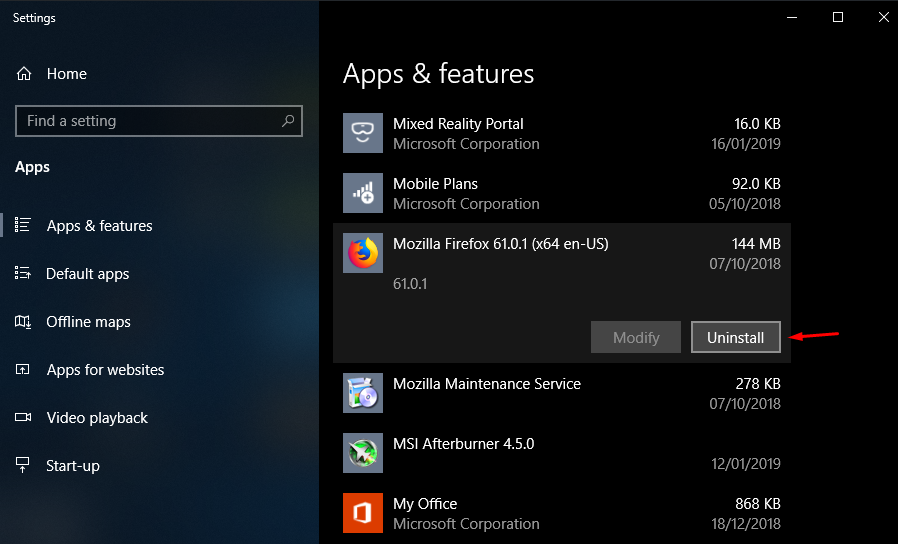Click the Mozilla Maintenance Service icon
898x544 pixels.
(363, 393)
